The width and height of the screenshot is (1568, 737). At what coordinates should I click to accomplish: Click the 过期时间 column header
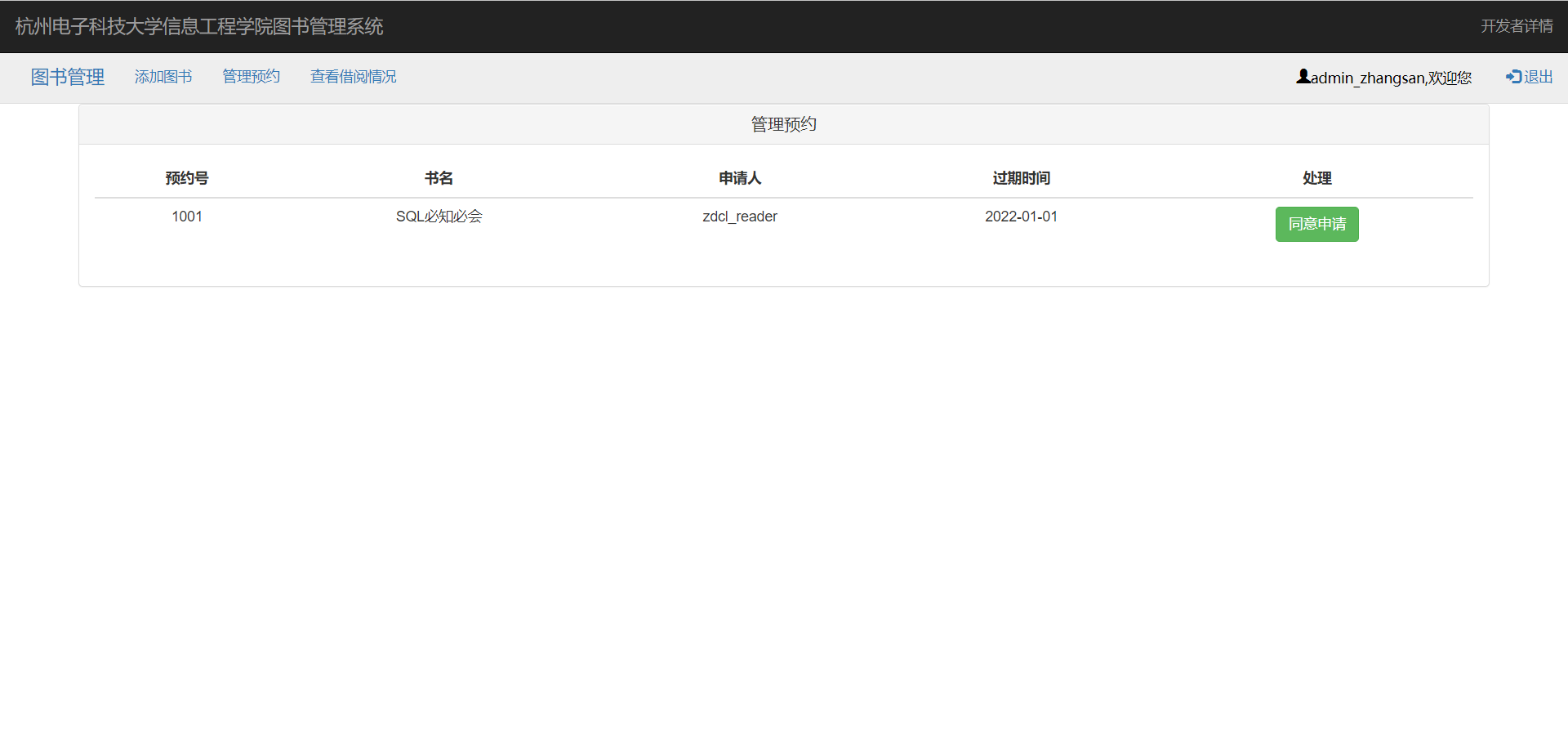pyautogui.click(x=1021, y=178)
